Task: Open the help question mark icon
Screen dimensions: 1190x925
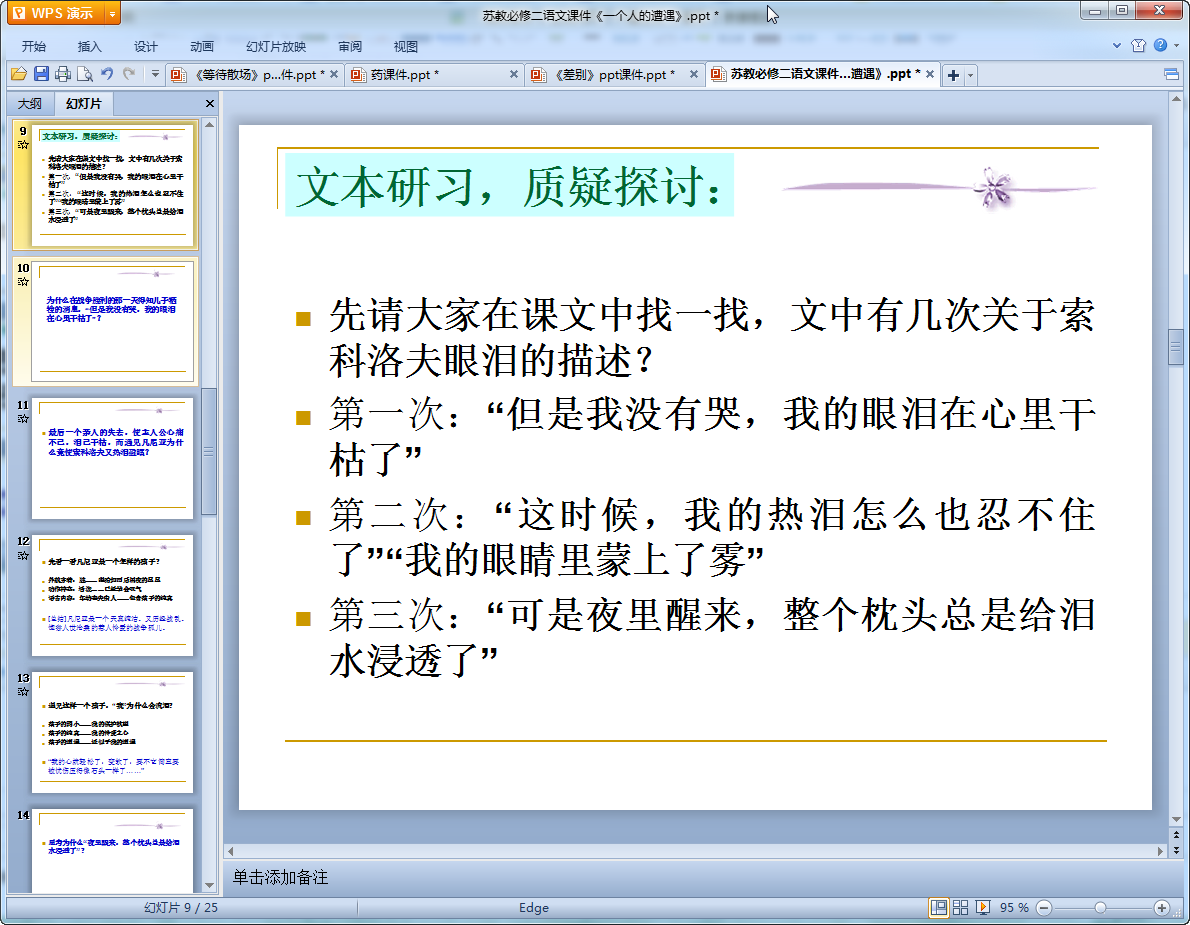Action: [1160, 46]
